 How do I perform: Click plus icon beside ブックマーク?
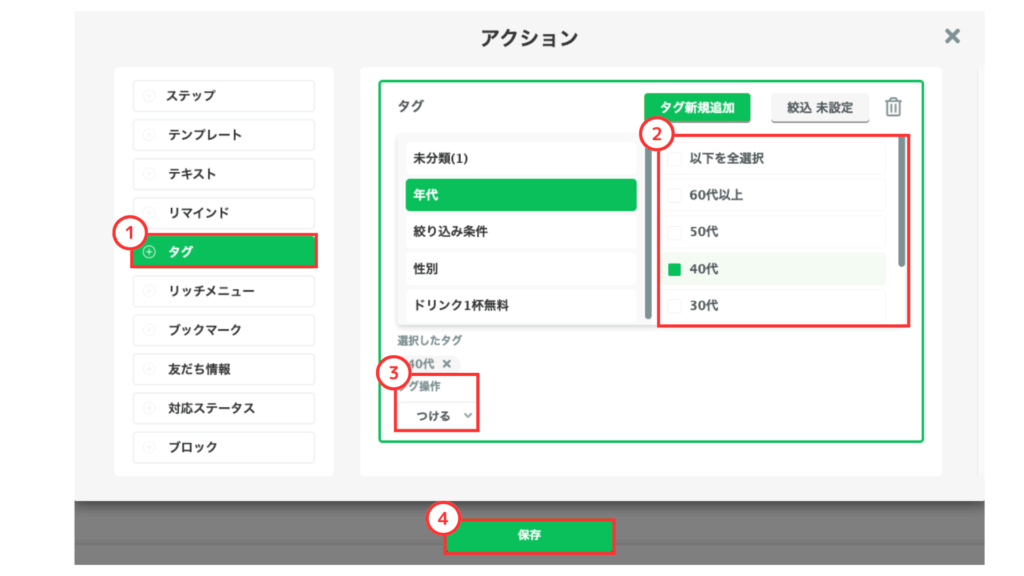pos(149,330)
